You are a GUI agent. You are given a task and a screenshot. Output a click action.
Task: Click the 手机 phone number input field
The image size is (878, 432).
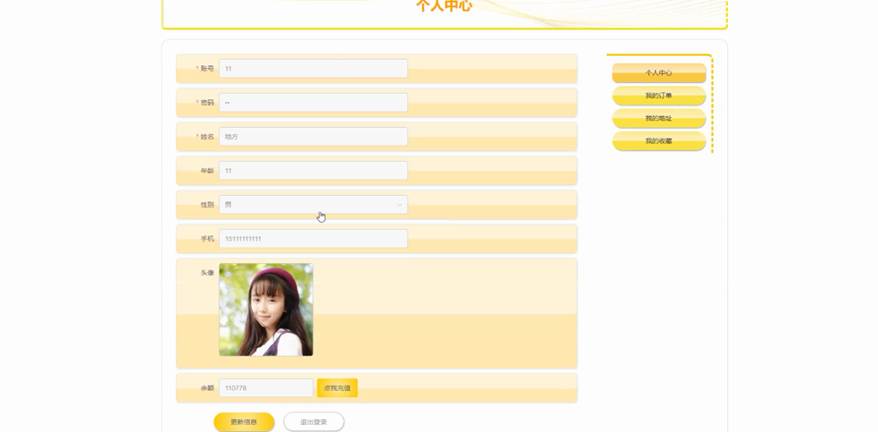click(x=313, y=239)
